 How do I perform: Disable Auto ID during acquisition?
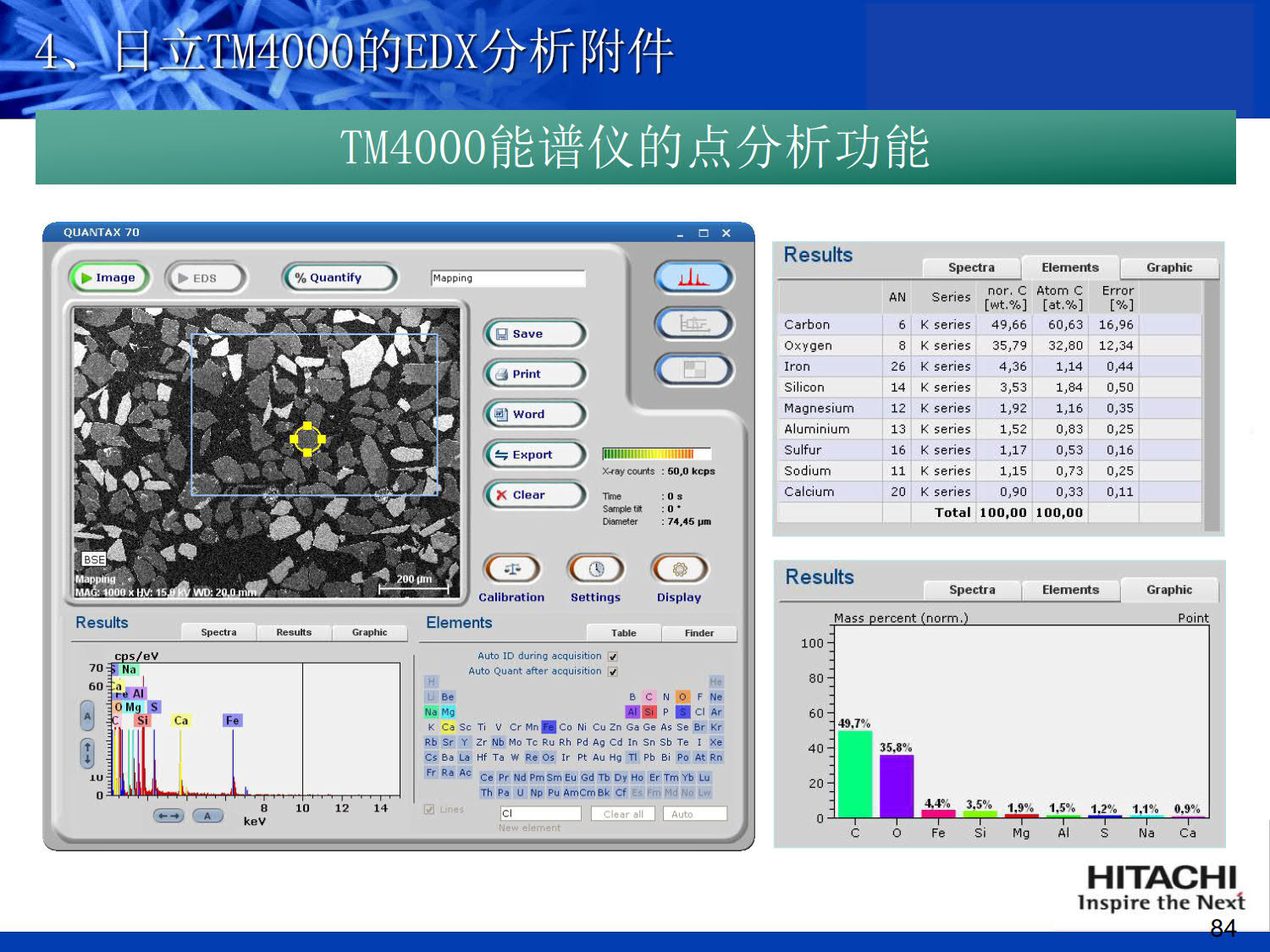coord(612,656)
